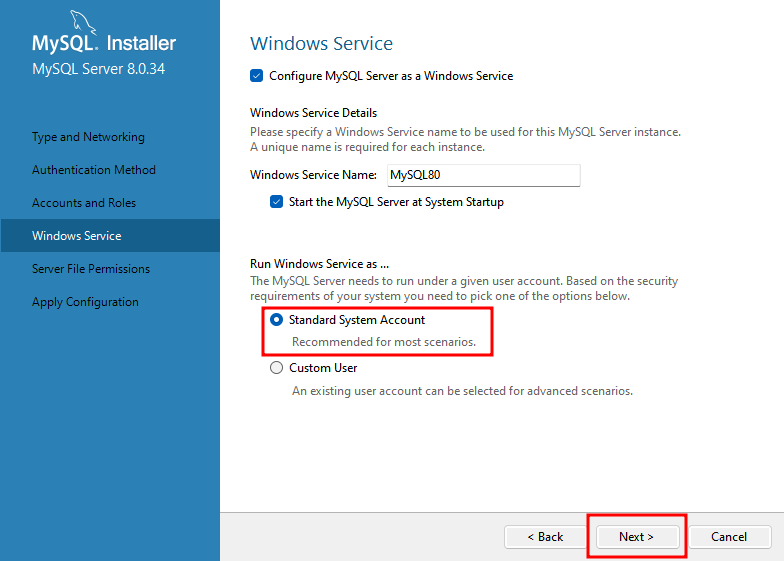784x561 pixels.
Task: Click the MySQL Server 8.0.34 version text
Action: point(98,68)
